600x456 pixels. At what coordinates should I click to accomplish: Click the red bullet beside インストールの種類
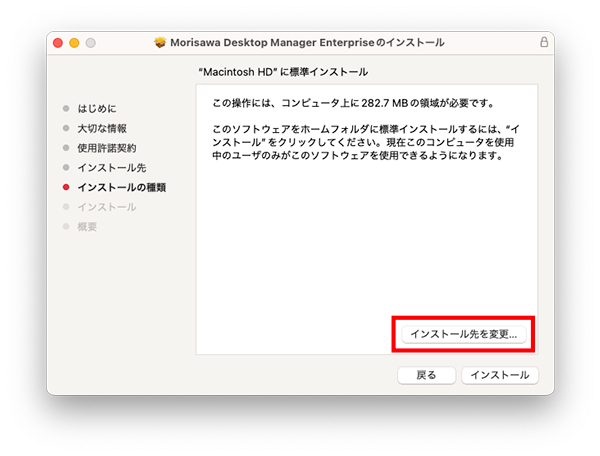coord(66,187)
